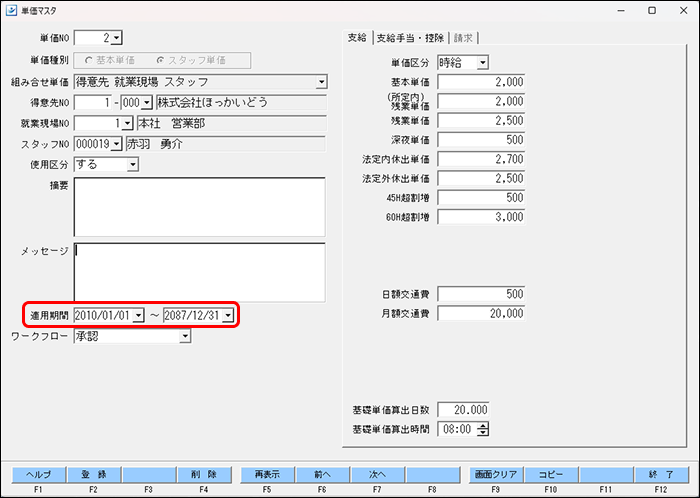
Task: Switch to the 支給手当・控除 tab
Action: coord(410,38)
